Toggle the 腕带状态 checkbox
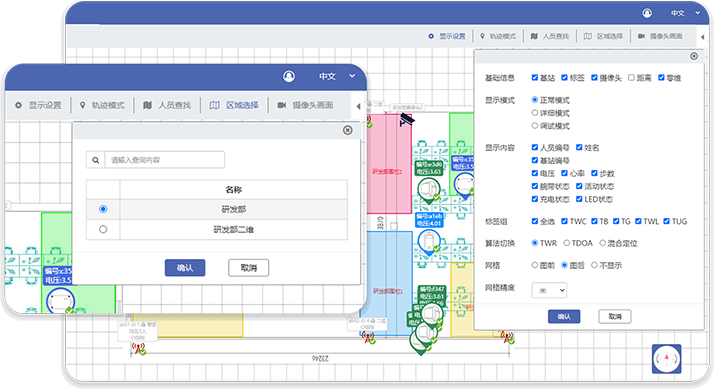714x389 pixels. point(535,186)
